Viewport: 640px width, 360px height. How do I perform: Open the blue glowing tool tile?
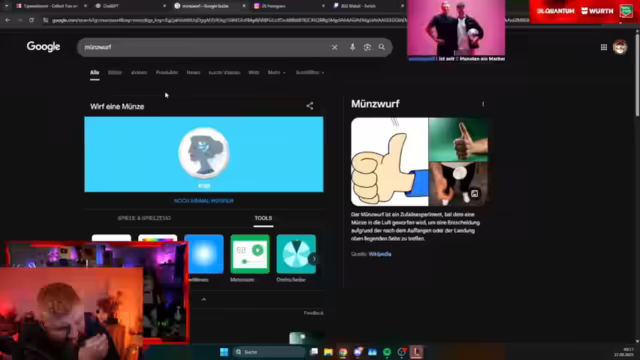click(x=204, y=254)
